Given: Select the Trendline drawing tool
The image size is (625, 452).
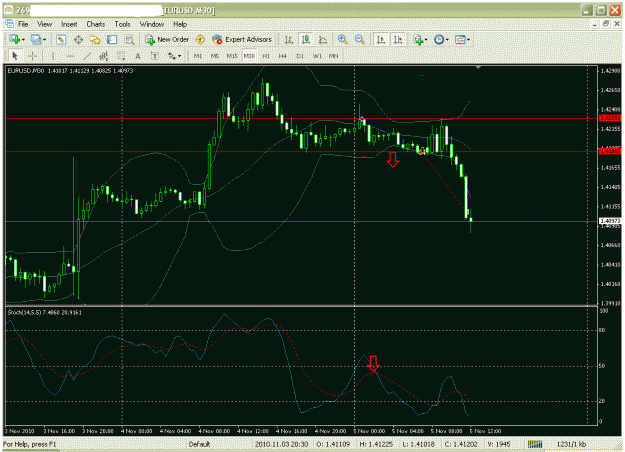Looking at the screenshot, I should pos(86,56).
